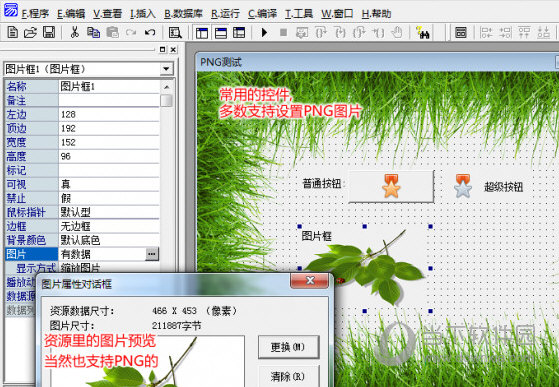This screenshot has width=559, height=387.
Task: Select the 宽度 property value 152
Action: (109, 142)
